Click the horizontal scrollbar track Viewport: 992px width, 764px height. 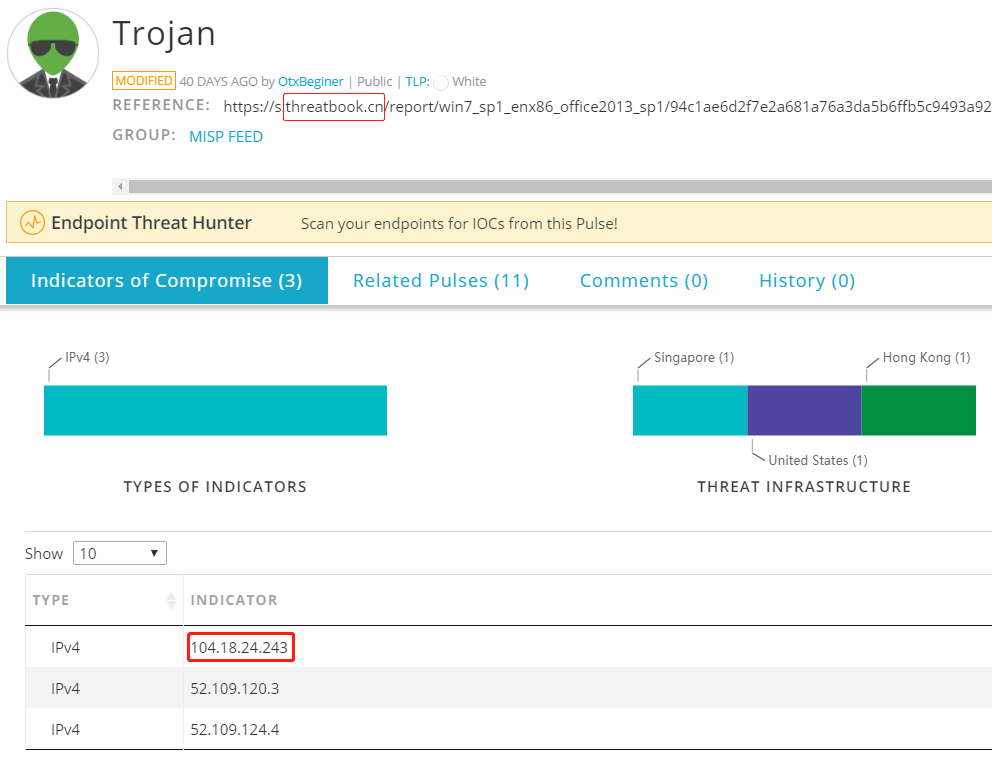560,187
